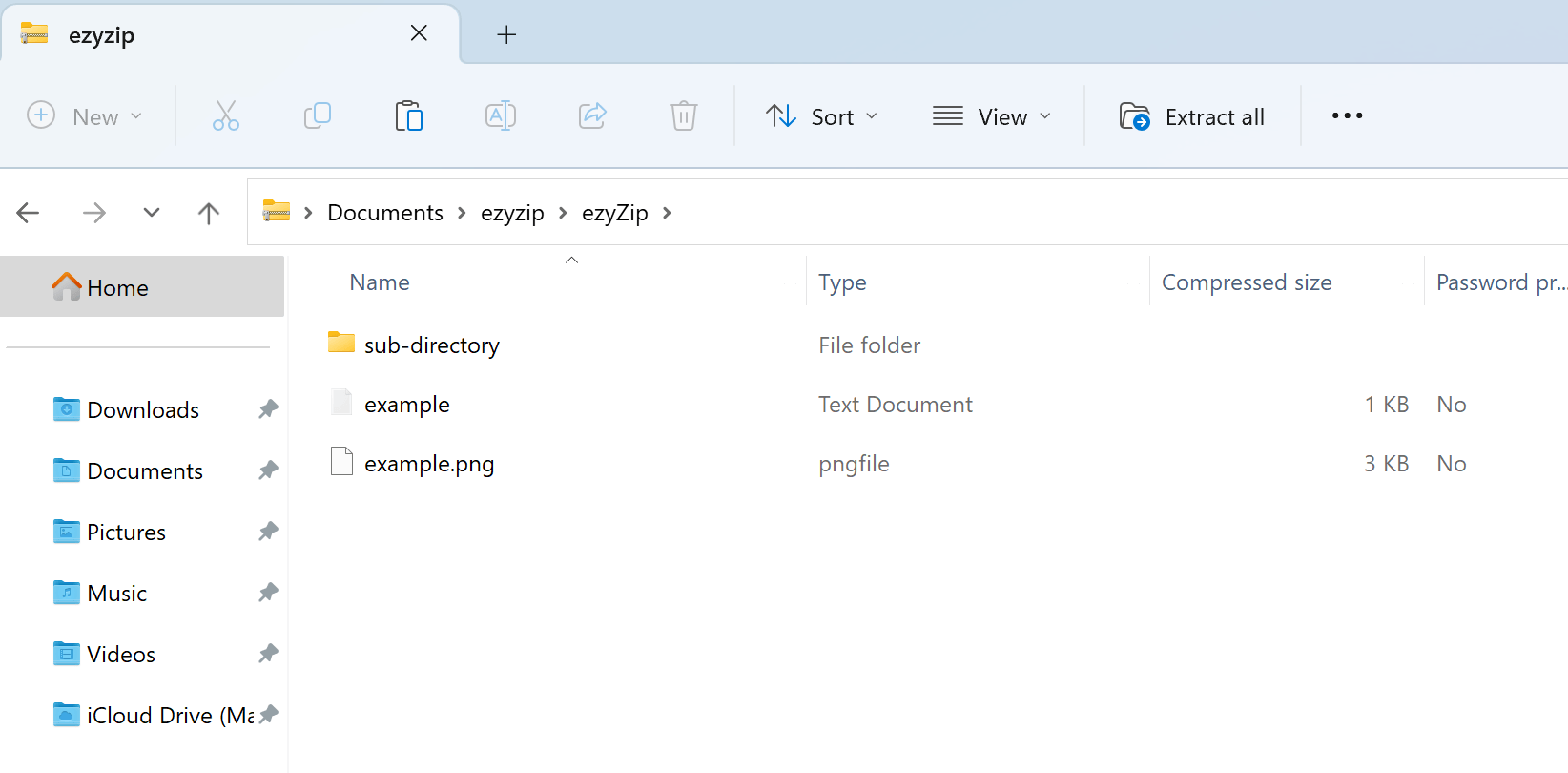Click the Cut scissors icon
This screenshot has height=773, width=1568.
point(226,116)
